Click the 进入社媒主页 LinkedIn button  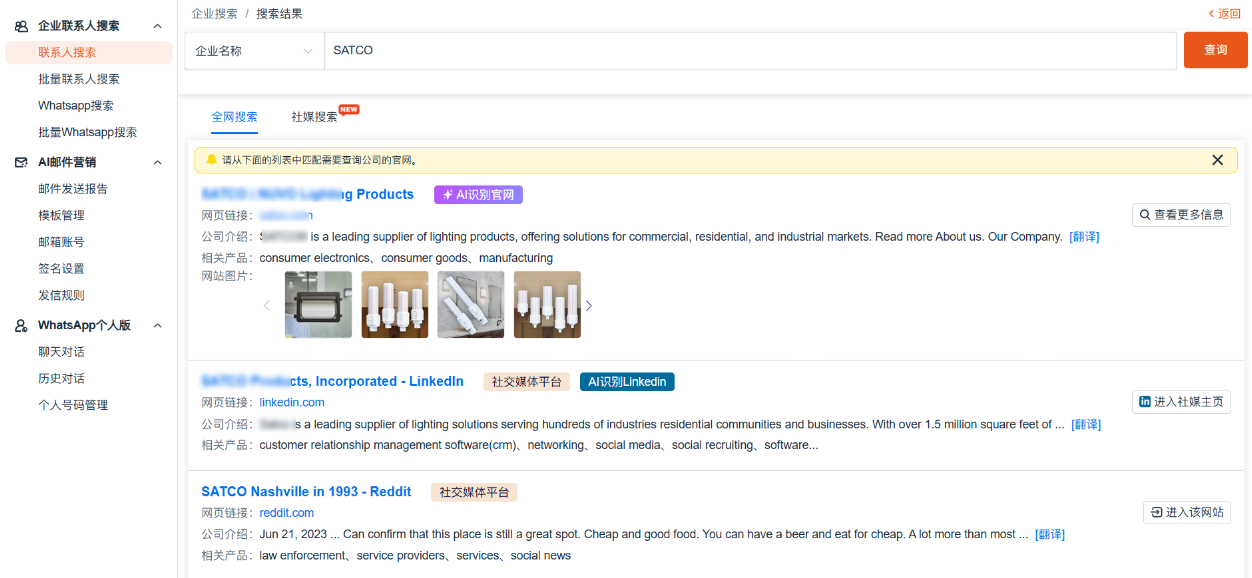[x=1181, y=402]
